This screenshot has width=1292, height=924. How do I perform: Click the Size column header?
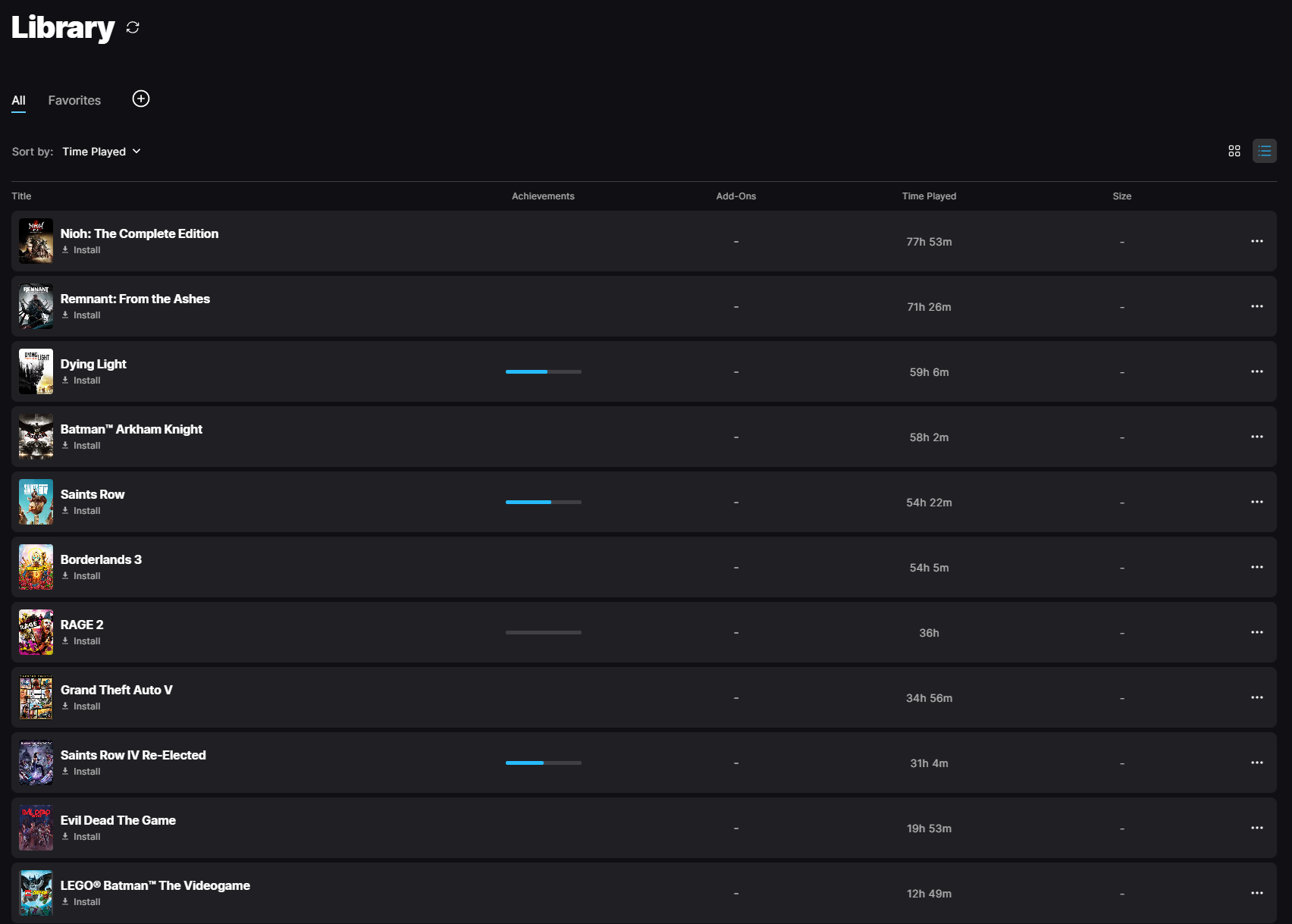(1122, 196)
